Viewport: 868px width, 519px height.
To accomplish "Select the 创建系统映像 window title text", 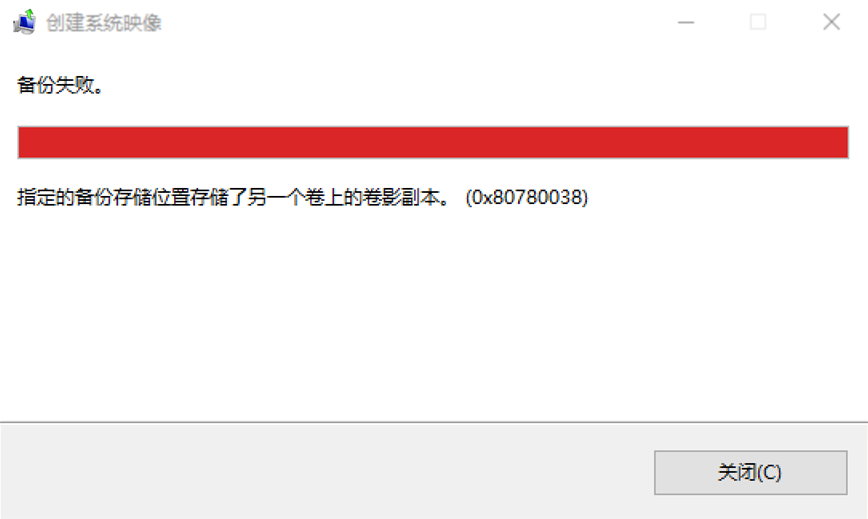I will (x=104, y=23).
